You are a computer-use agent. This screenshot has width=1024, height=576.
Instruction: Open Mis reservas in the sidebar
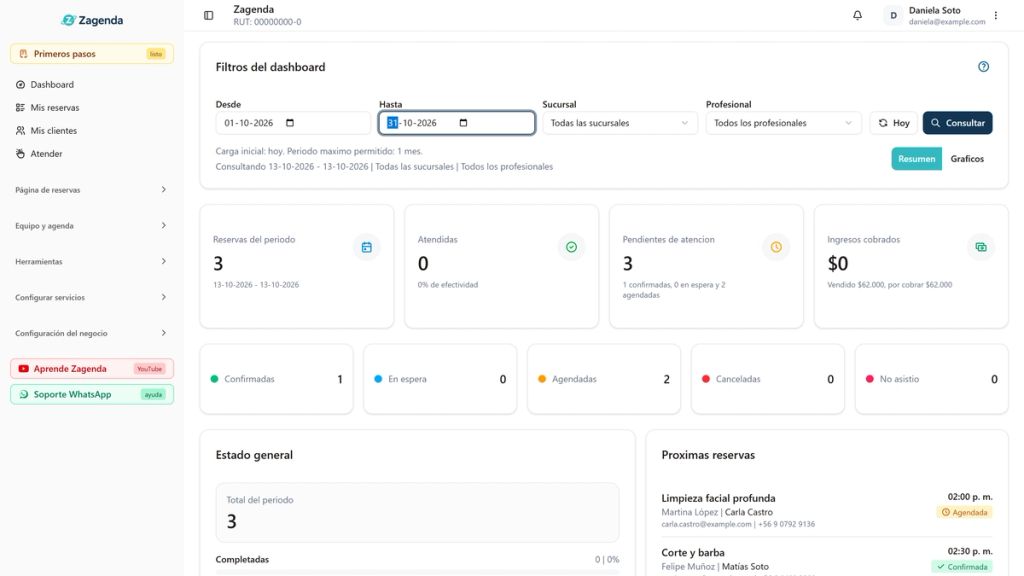pyautogui.click(x=91, y=108)
